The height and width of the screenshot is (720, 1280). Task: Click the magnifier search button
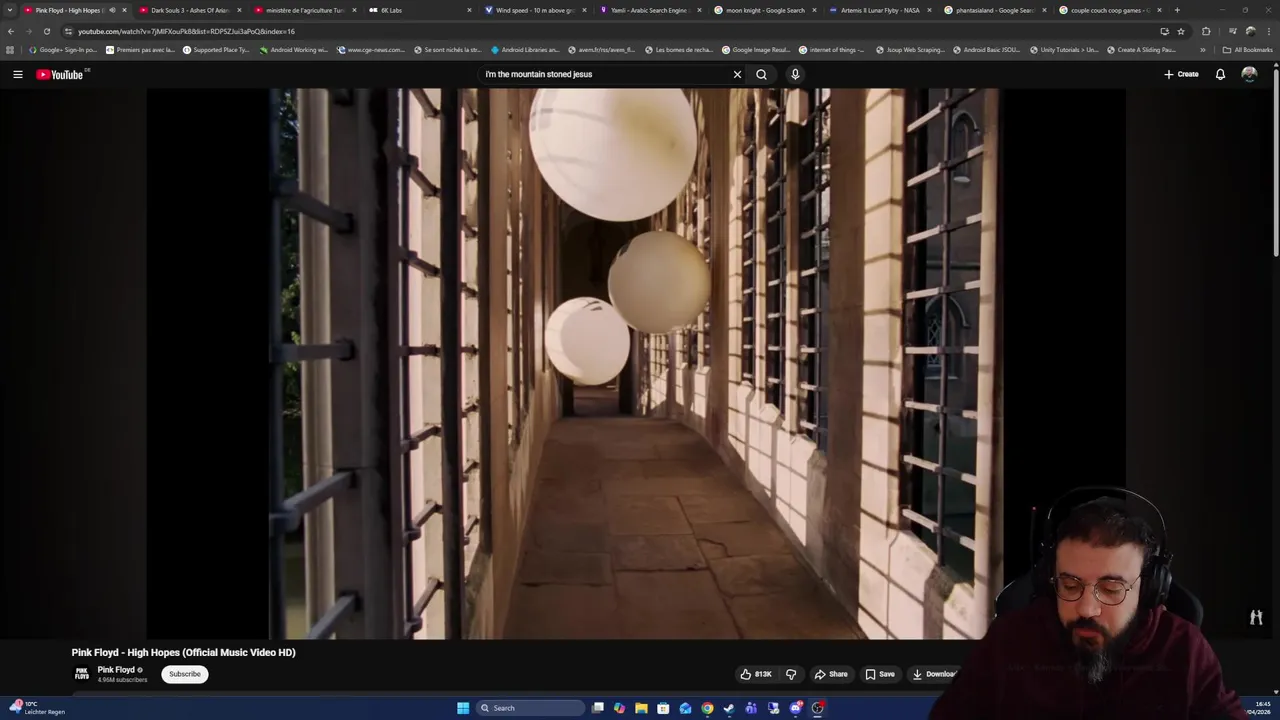(x=761, y=74)
